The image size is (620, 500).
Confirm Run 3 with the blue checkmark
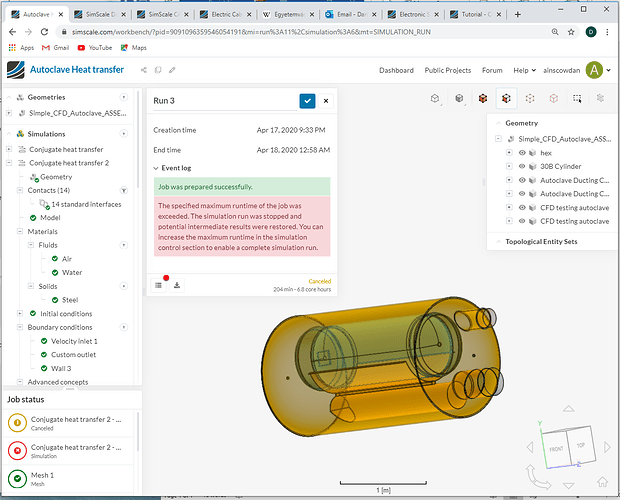(x=307, y=101)
